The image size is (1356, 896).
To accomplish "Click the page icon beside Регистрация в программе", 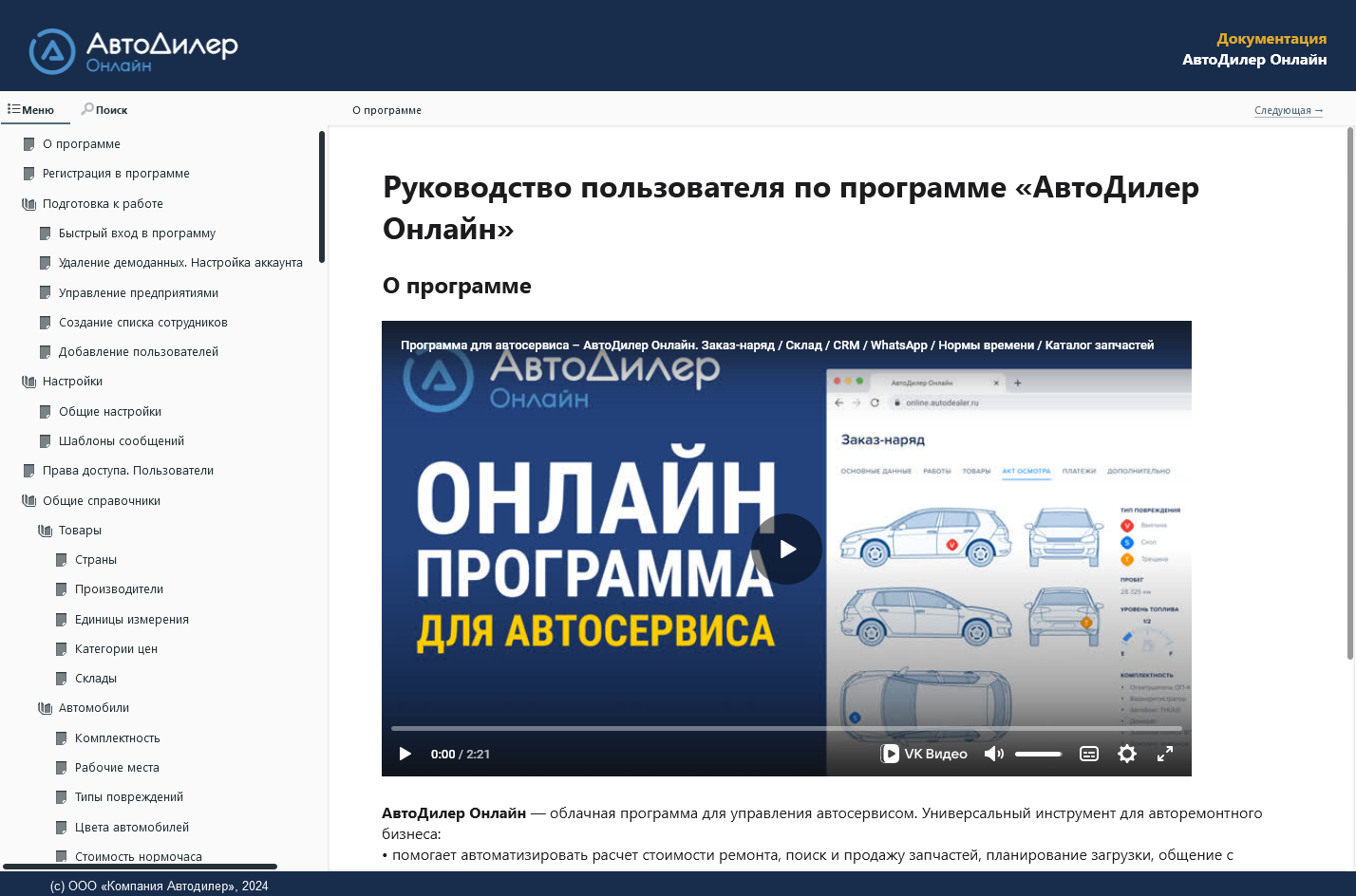I will (29, 174).
